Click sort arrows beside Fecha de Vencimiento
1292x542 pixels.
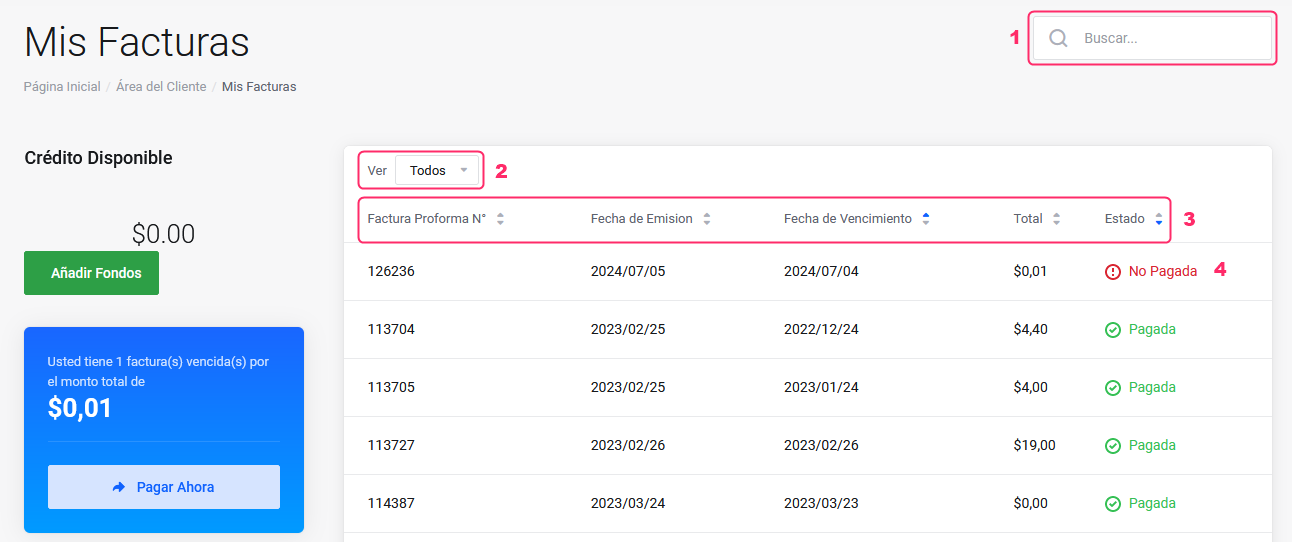(x=926, y=219)
